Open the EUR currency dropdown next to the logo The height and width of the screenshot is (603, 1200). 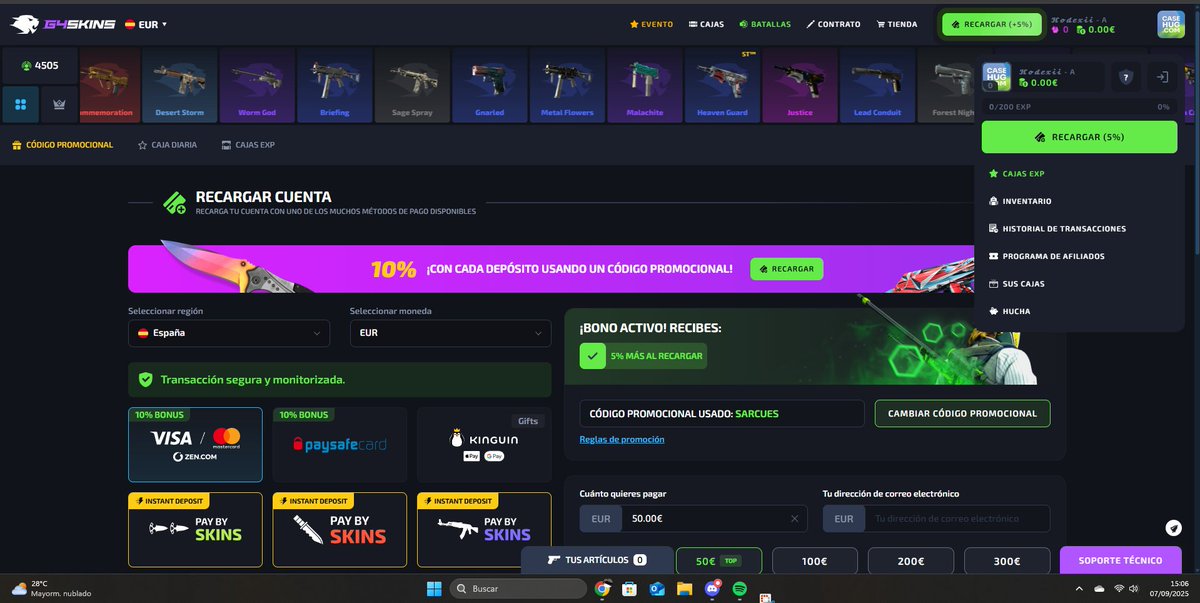pyautogui.click(x=146, y=24)
